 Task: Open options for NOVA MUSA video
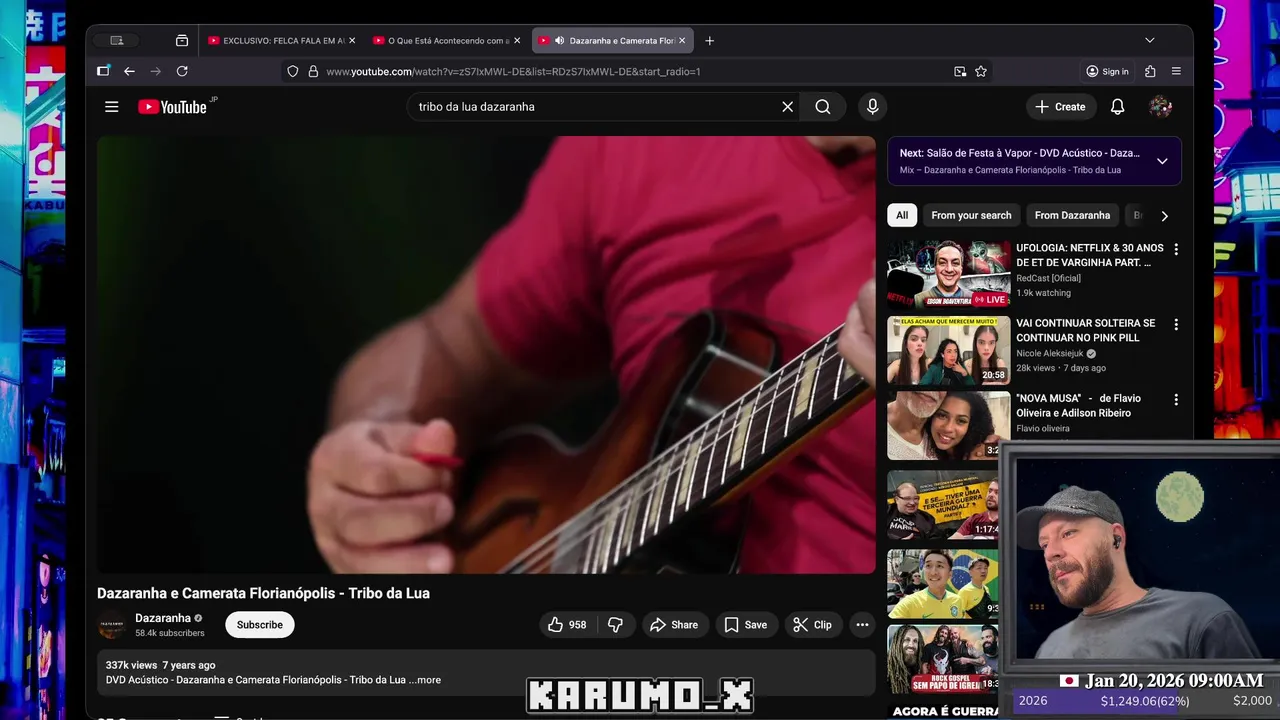point(1176,399)
